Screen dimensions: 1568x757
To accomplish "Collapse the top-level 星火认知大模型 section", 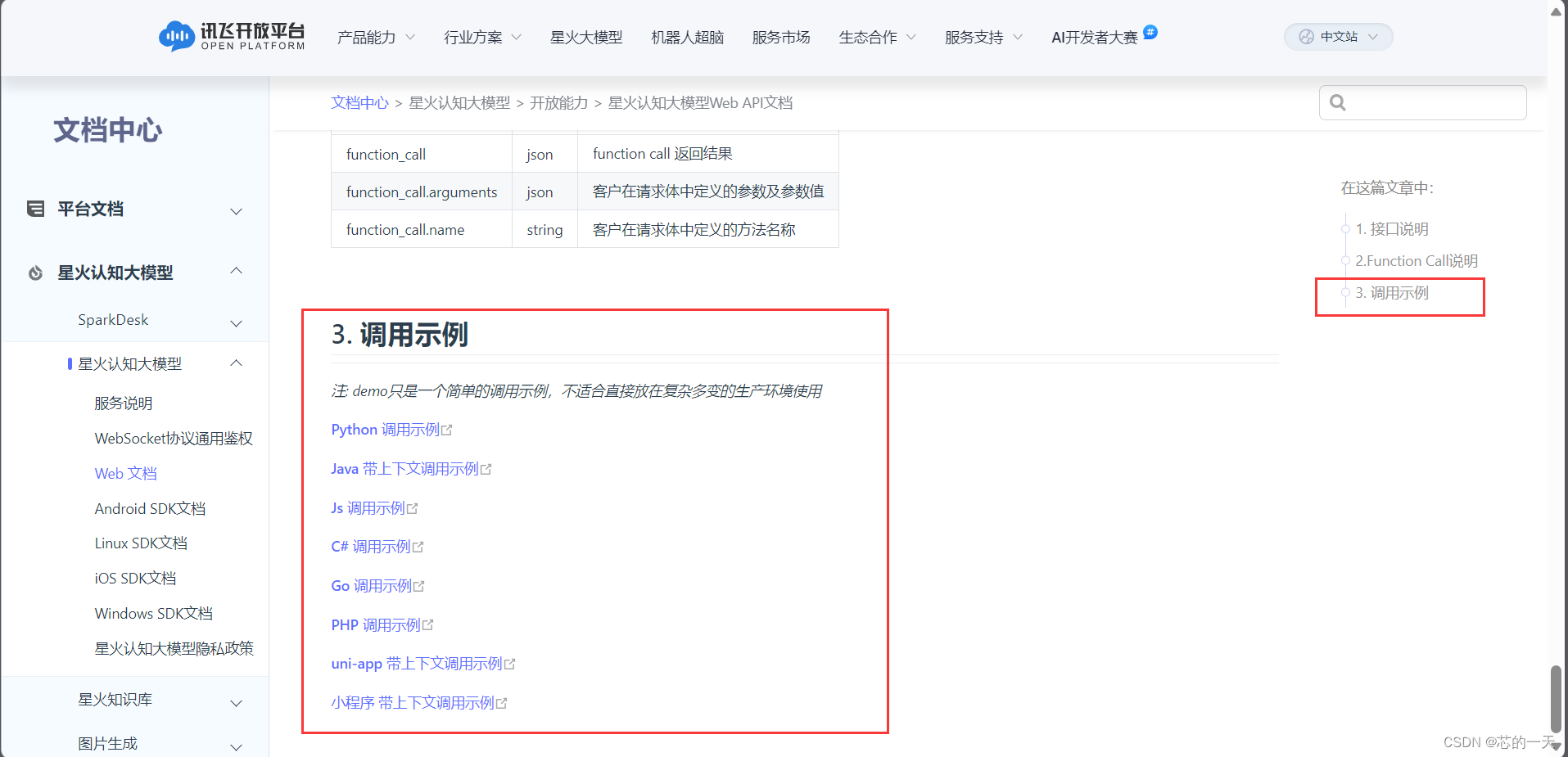I will point(237,271).
